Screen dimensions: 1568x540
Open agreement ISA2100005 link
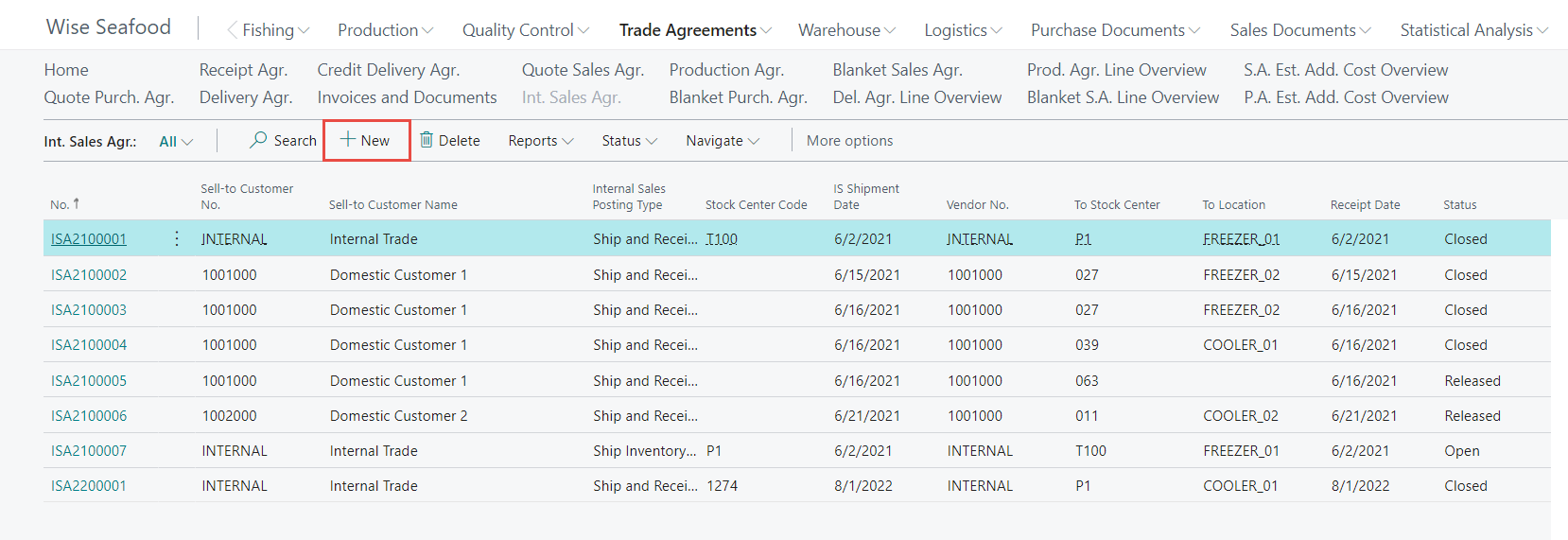tap(89, 381)
